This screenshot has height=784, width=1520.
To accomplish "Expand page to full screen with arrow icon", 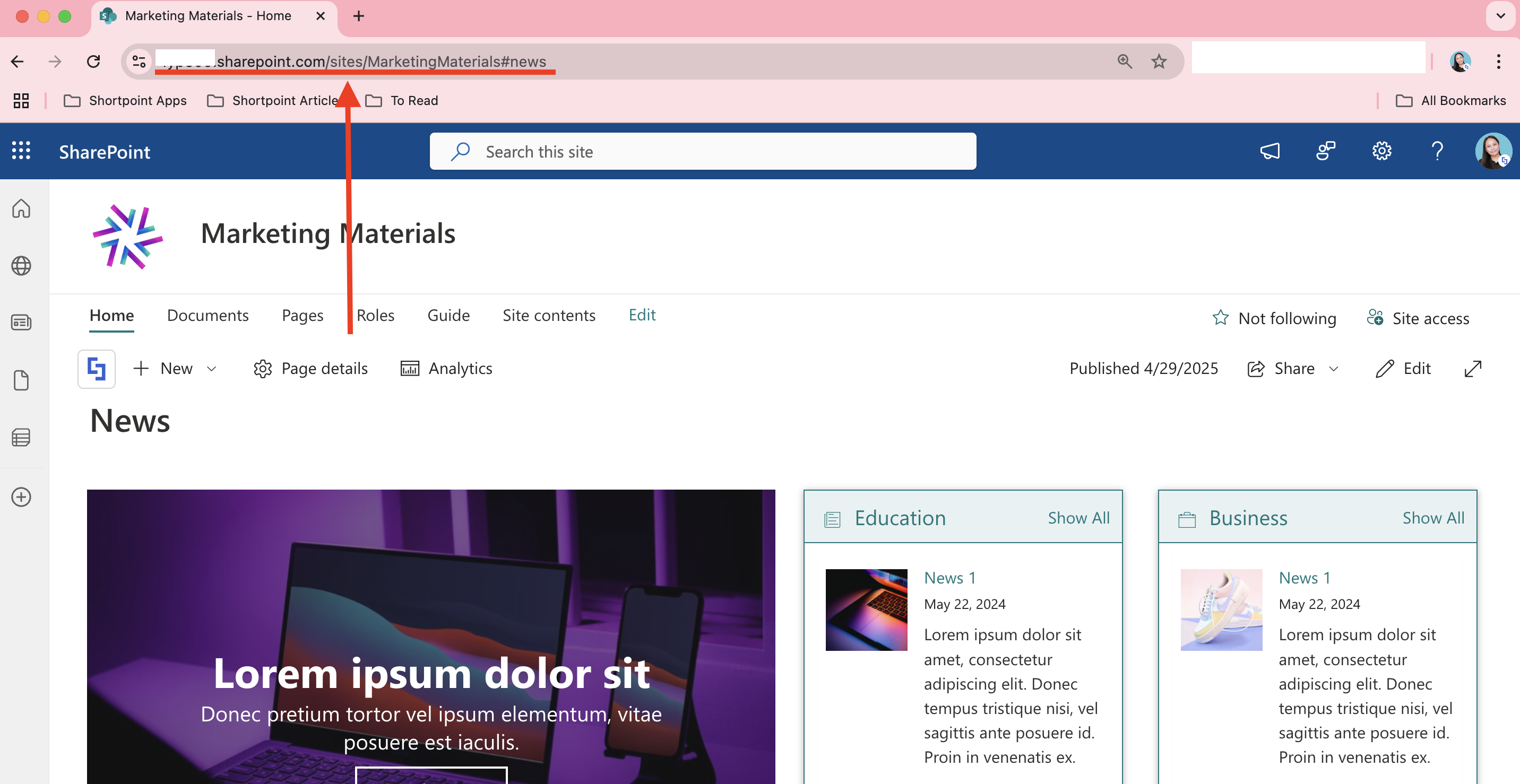I will (1473, 369).
